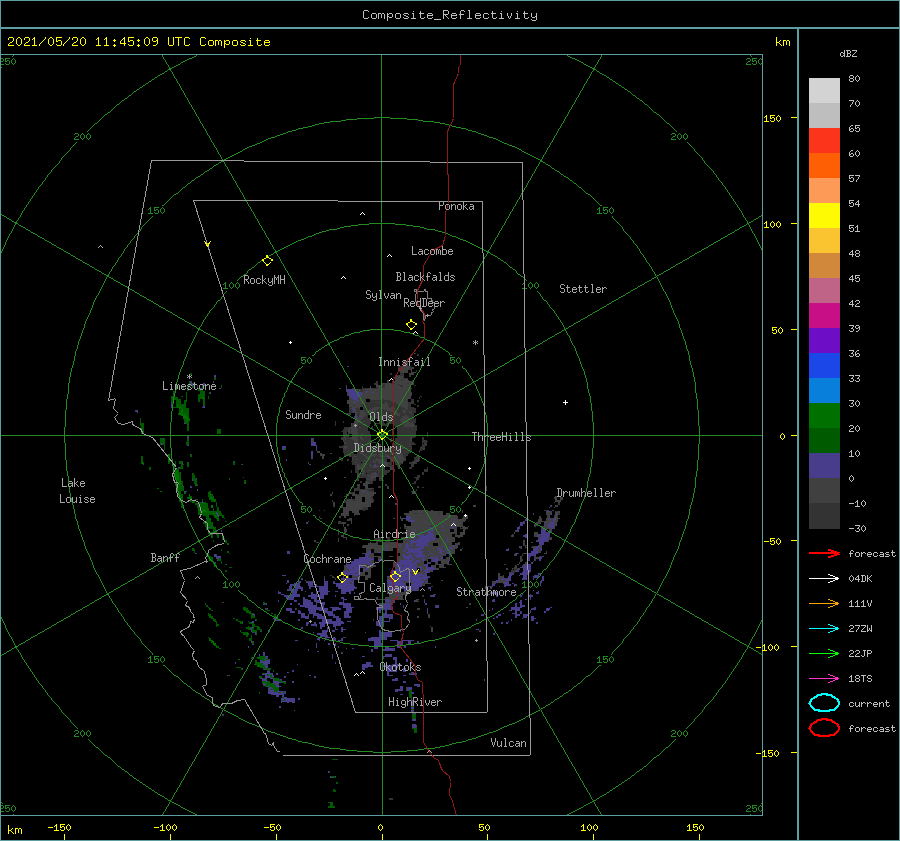Image resolution: width=900 pixels, height=841 pixels.
Task: Click the Banff town label
Action: tap(165, 558)
